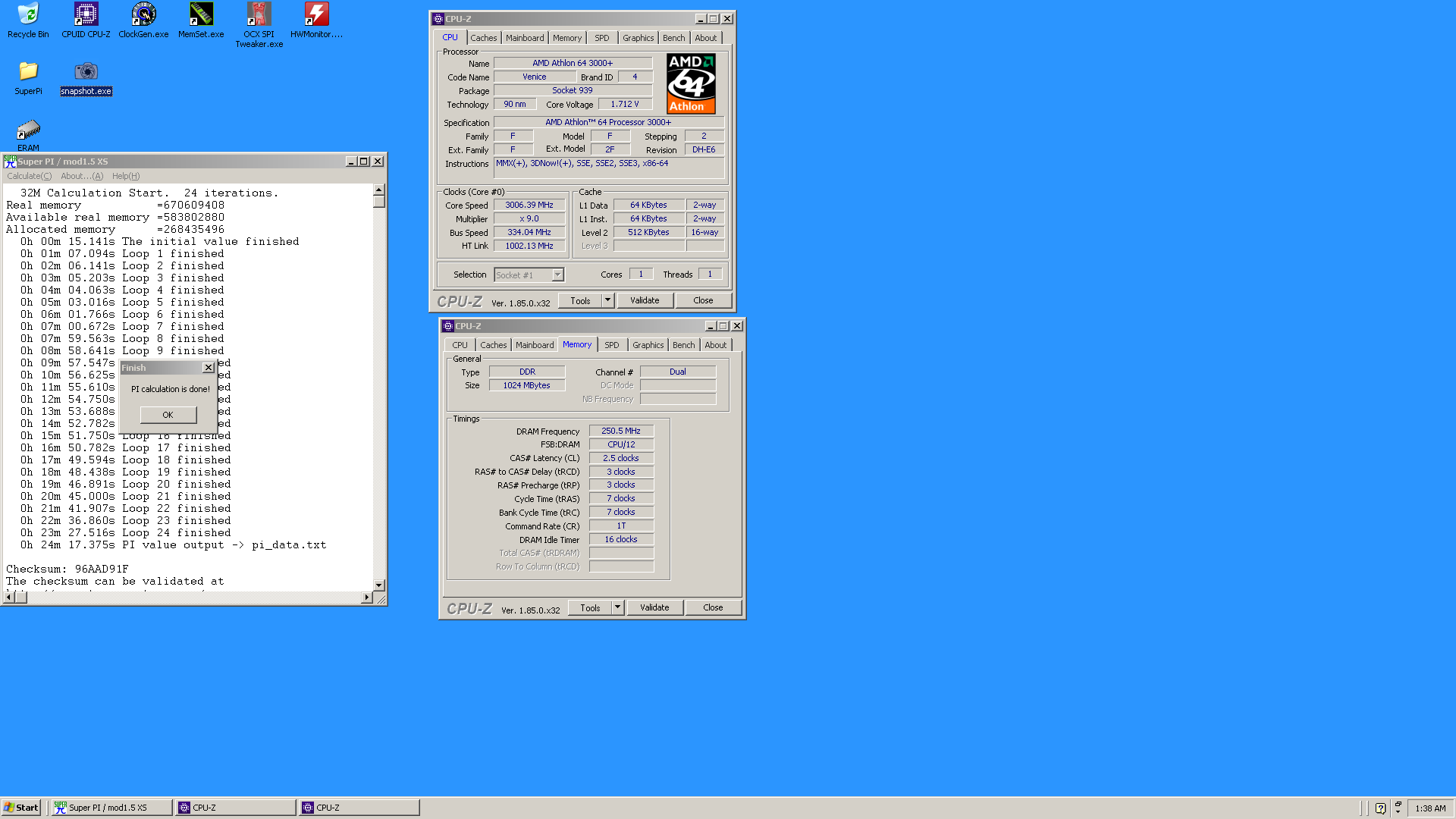Select About tab in lower CPU-Z
Viewport: 1456px width, 819px height.
[715, 345]
